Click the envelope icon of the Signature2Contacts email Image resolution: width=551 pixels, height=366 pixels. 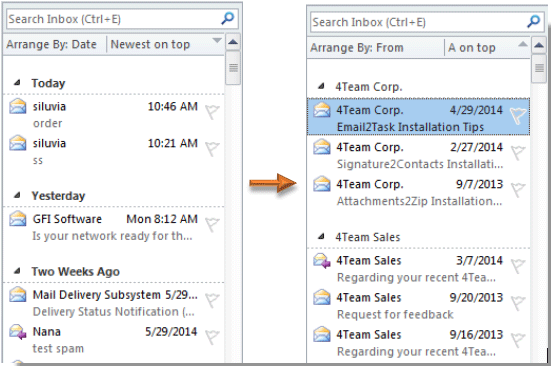pyautogui.click(x=322, y=147)
